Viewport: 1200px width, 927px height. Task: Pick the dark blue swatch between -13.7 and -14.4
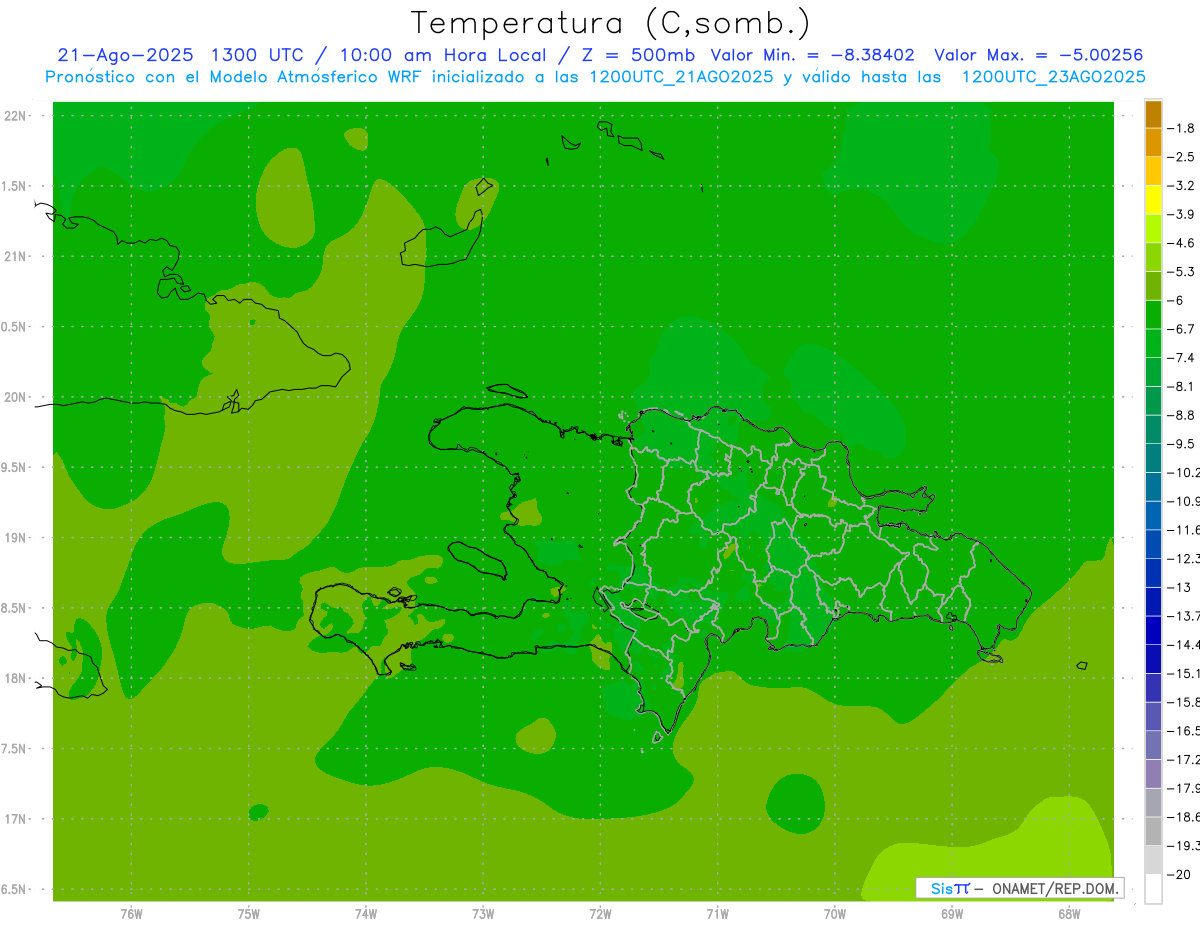coord(1153,630)
